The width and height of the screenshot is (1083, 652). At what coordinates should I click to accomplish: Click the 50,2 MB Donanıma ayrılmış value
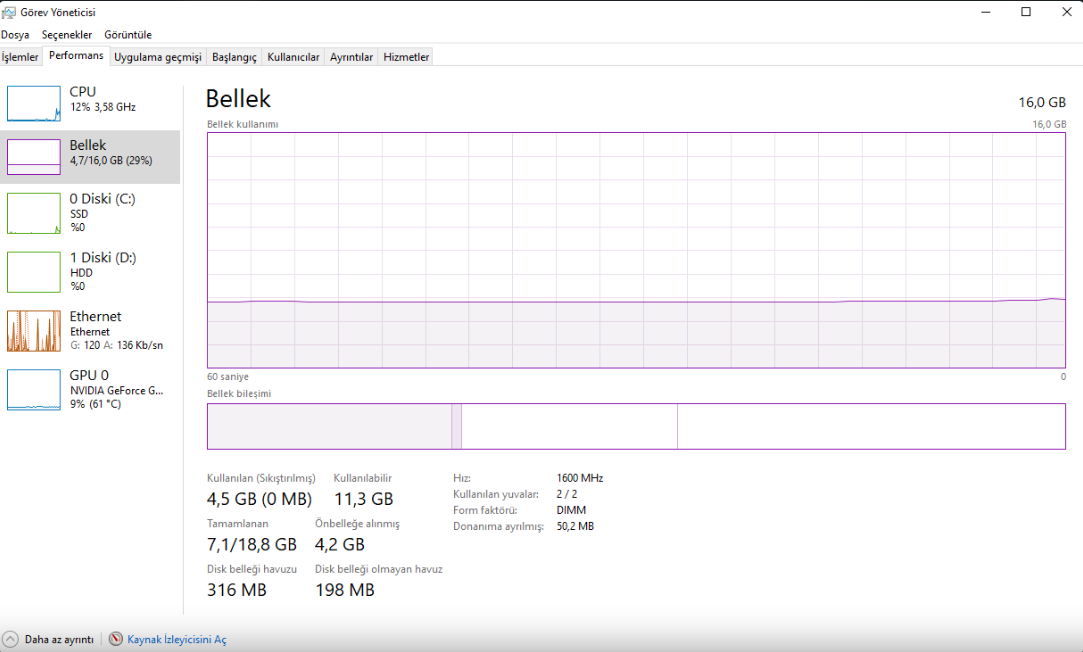[575, 526]
